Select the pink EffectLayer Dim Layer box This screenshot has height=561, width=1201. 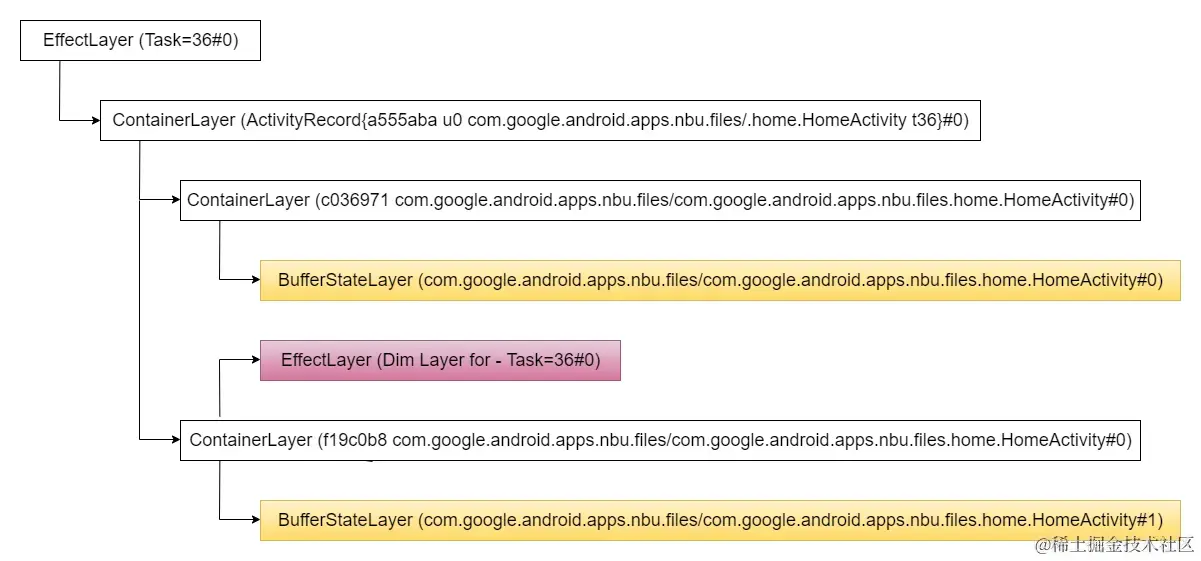(x=440, y=360)
